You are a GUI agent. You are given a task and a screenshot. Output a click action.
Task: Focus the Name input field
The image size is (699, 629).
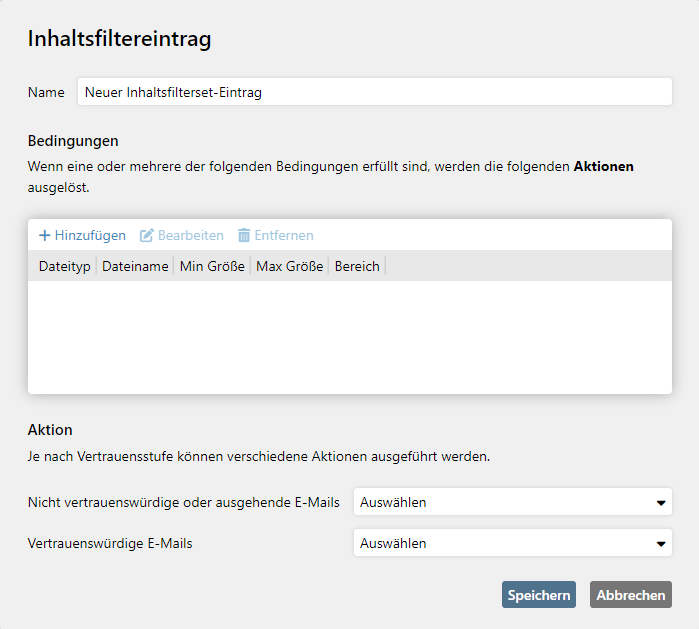click(375, 92)
